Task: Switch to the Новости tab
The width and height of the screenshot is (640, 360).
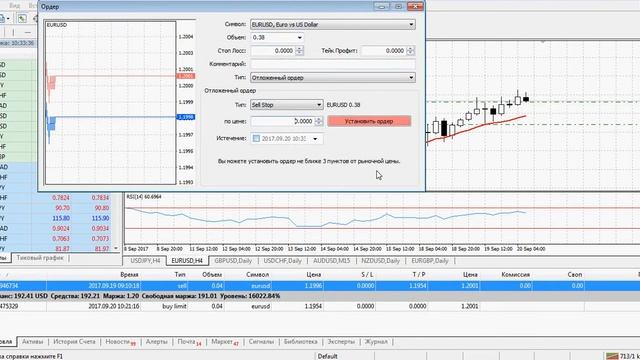Action: 120,342
